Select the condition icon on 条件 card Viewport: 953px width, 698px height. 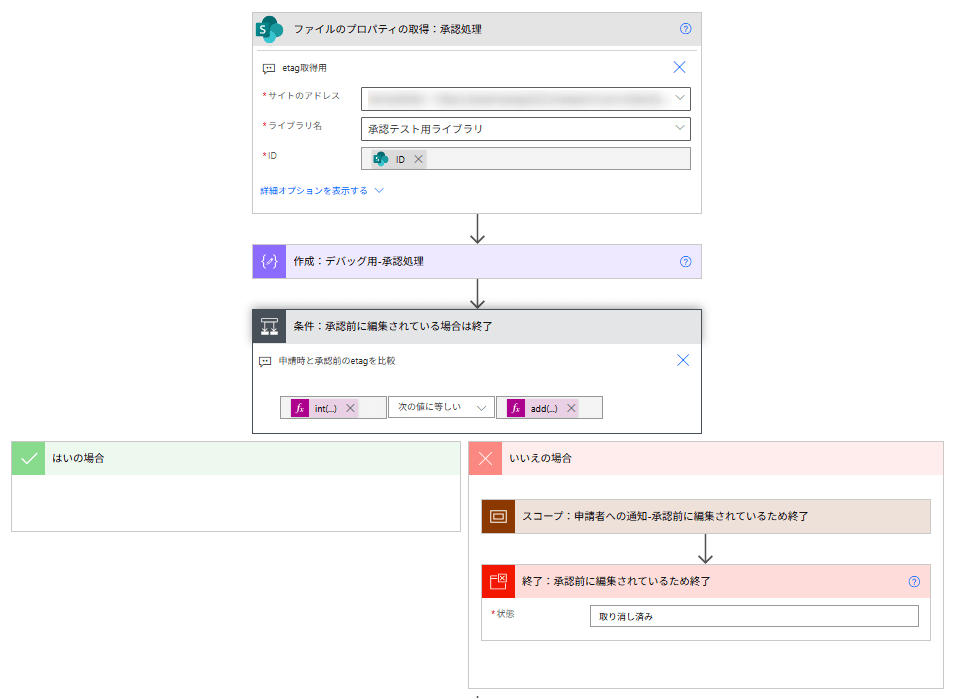(268, 325)
